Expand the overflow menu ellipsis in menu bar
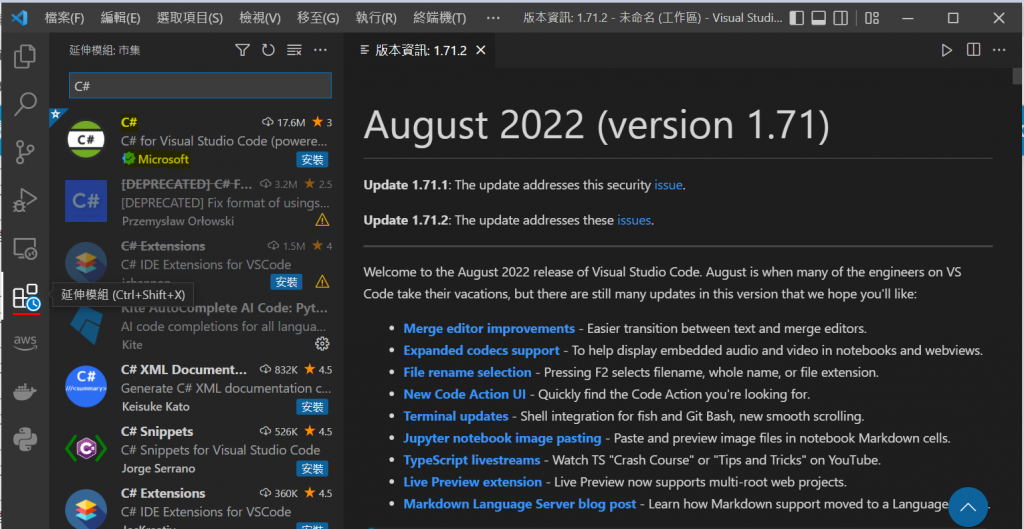This screenshot has height=529, width=1024. [x=493, y=18]
